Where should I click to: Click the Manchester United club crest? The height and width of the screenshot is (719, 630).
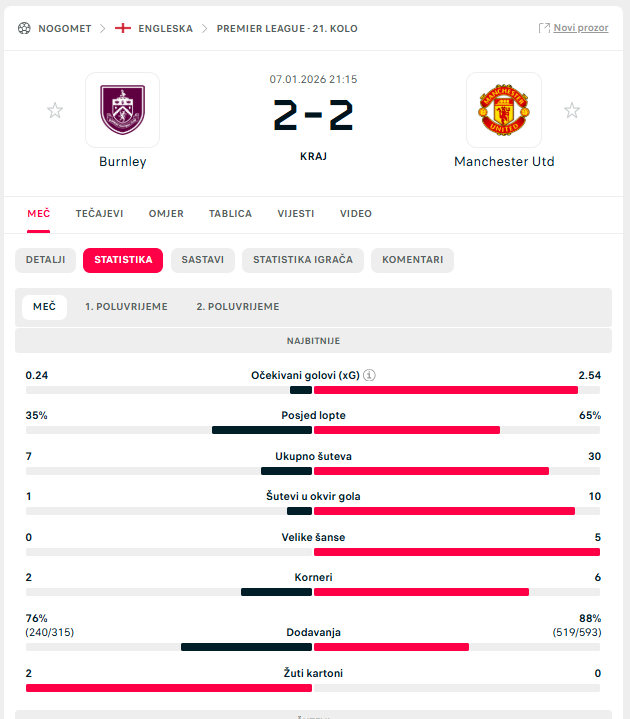(x=504, y=110)
